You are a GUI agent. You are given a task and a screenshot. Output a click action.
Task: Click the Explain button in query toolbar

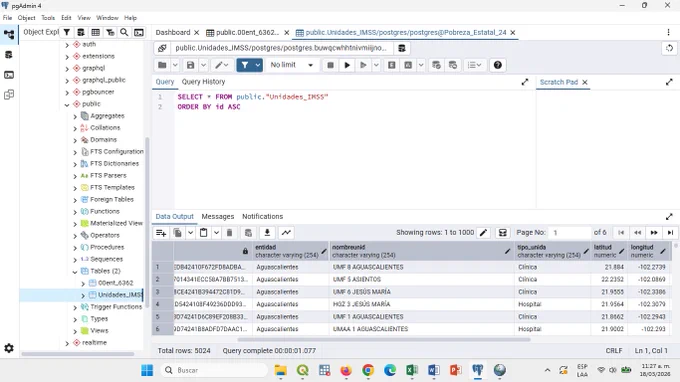[x=392, y=65]
